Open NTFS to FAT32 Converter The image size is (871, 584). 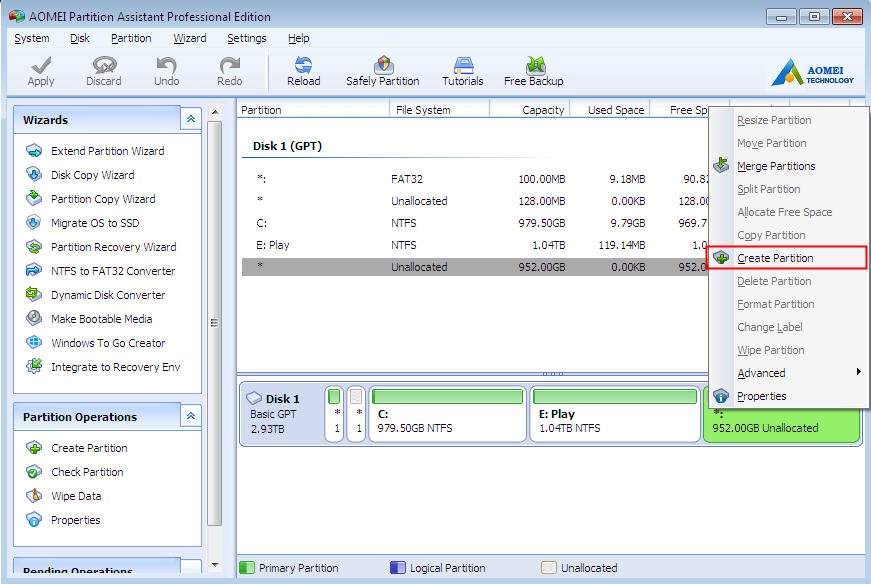(x=113, y=271)
